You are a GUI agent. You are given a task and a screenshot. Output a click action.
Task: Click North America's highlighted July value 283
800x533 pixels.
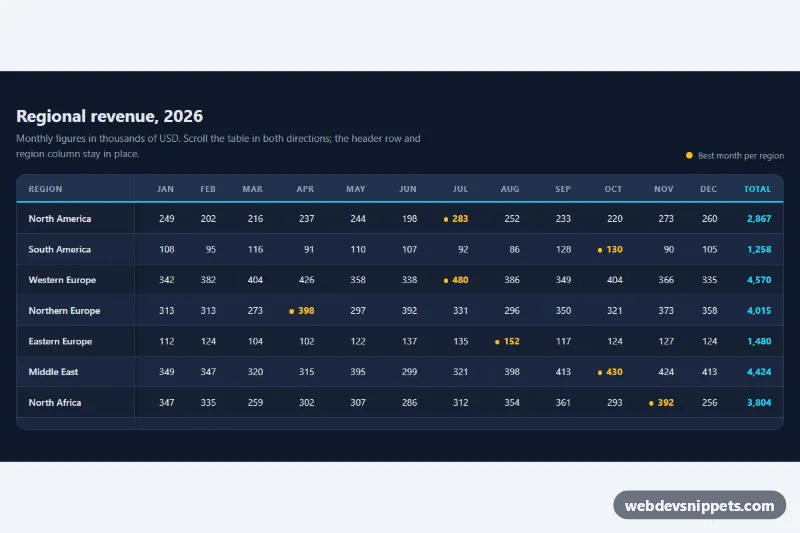tap(460, 218)
